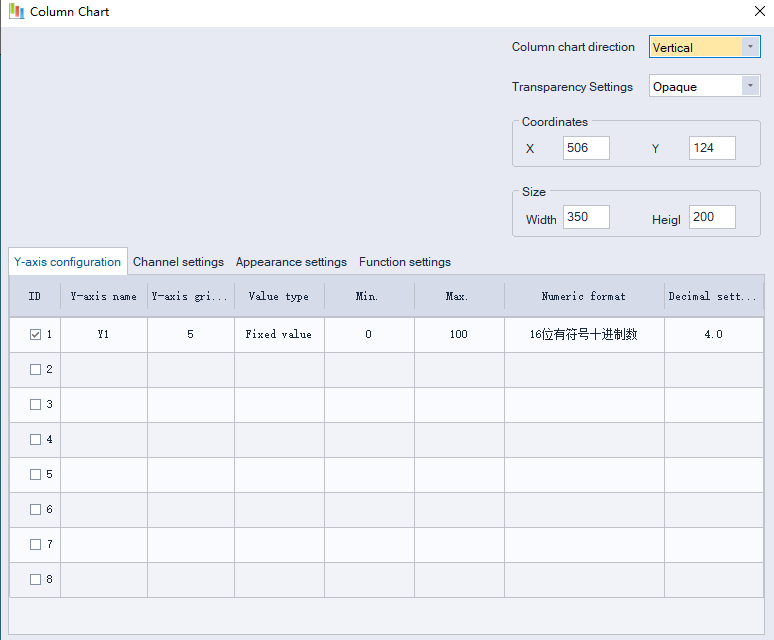Viewport: 774px width, 640px height.
Task: Click the Y coordinate input field
Action: 712,148
